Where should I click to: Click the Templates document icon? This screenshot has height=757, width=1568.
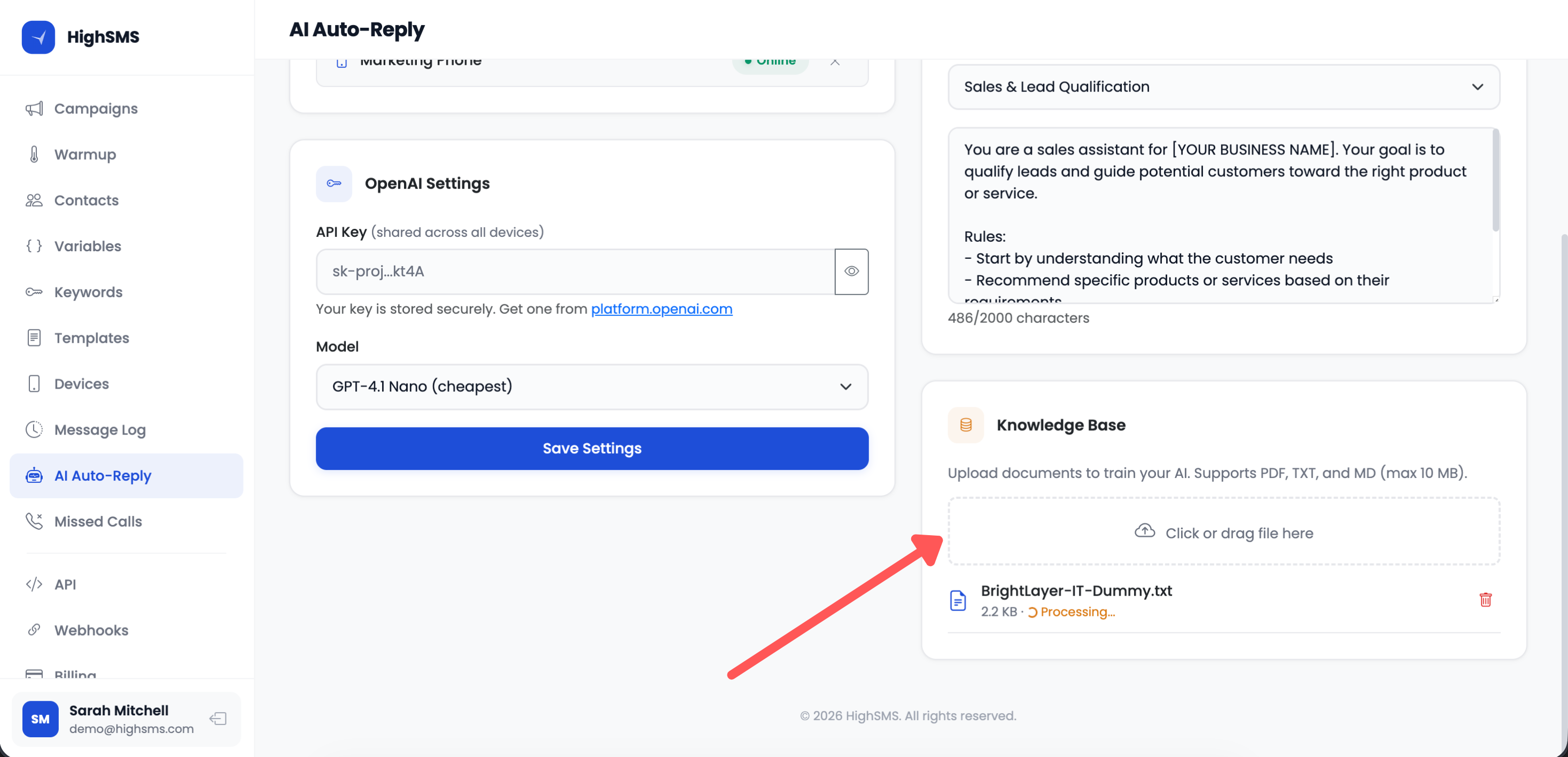coord(34,338)
